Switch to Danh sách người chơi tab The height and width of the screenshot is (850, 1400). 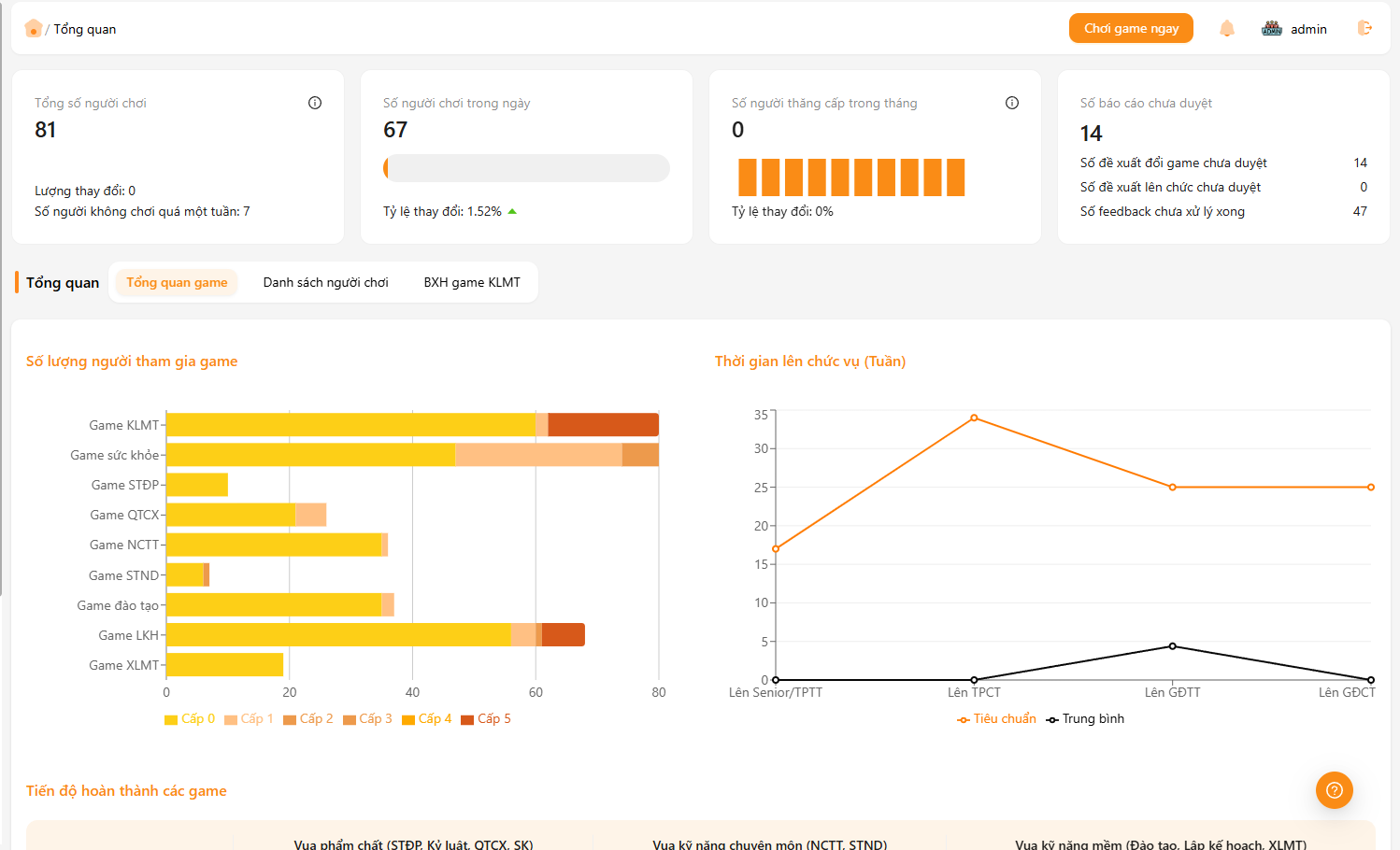(x=325, y=282)
